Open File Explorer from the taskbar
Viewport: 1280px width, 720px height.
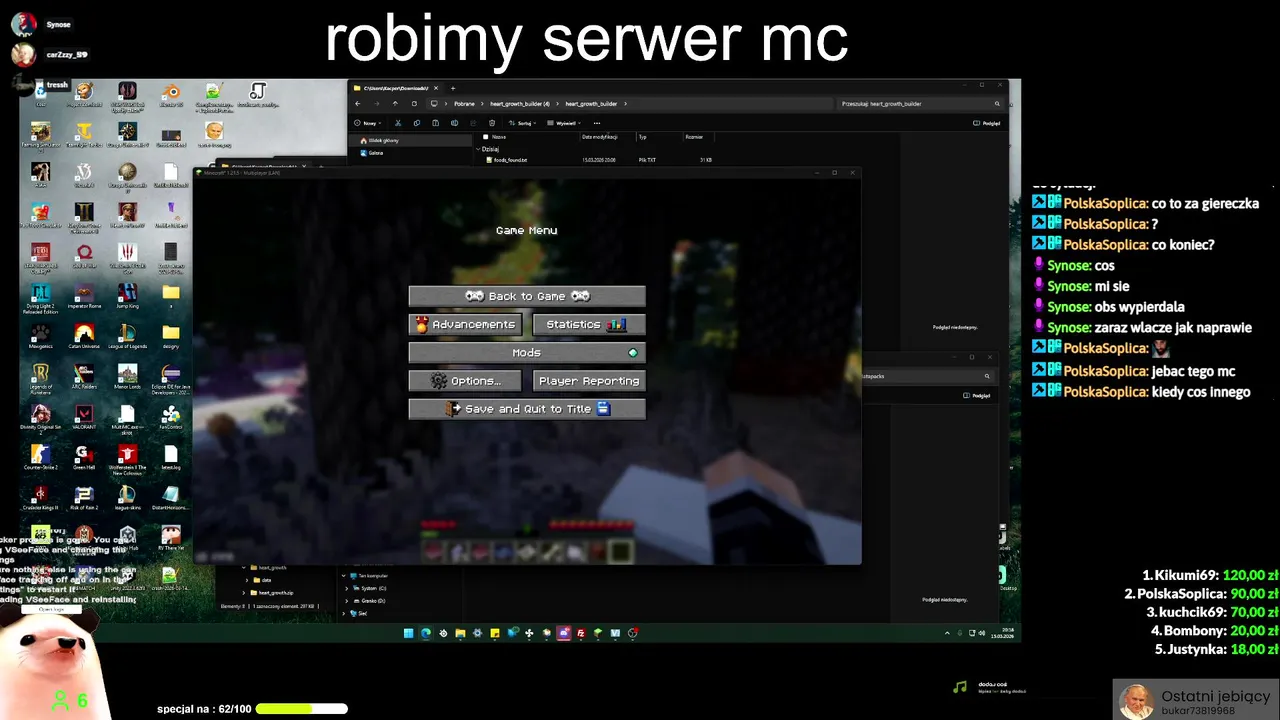click(460, 632)
